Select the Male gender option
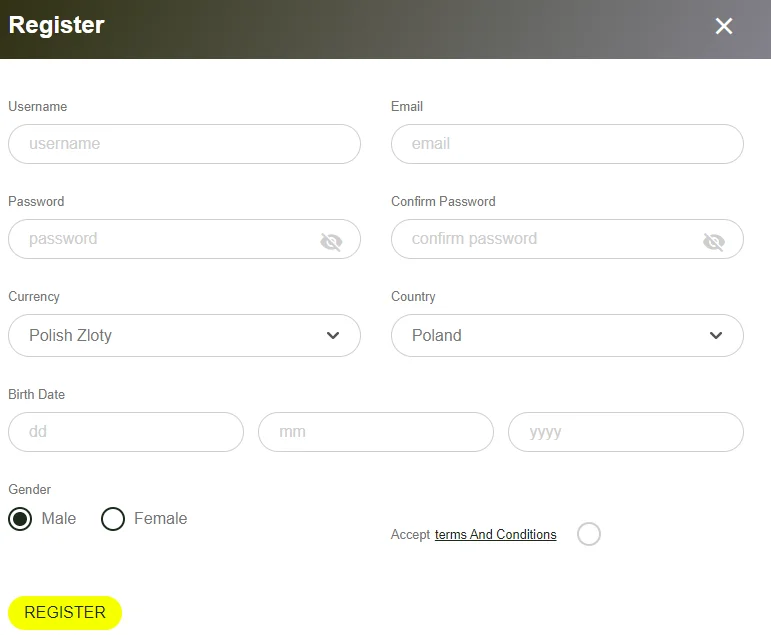The width and height of the screenshot is (771, 635). 20,519
